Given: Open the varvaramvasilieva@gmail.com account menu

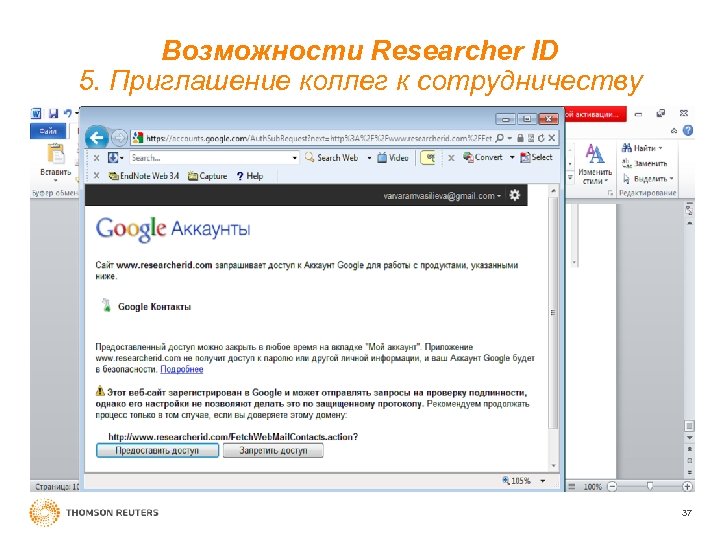Looking at the screenshot, I should pos(442,196).
